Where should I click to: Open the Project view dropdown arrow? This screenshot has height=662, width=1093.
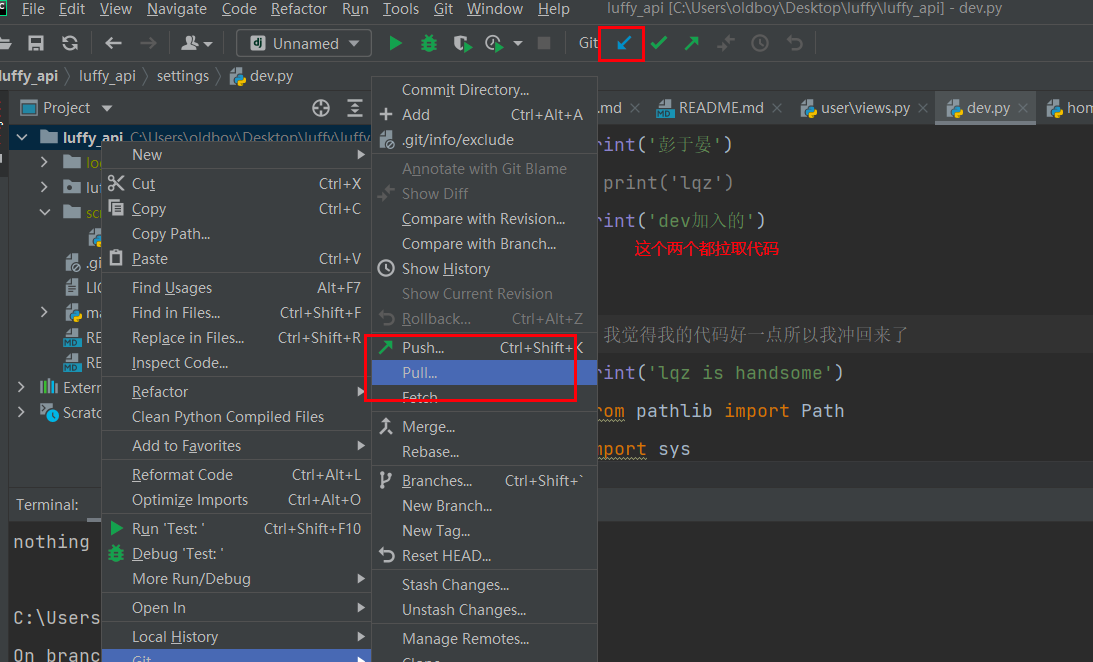point(107,108)
